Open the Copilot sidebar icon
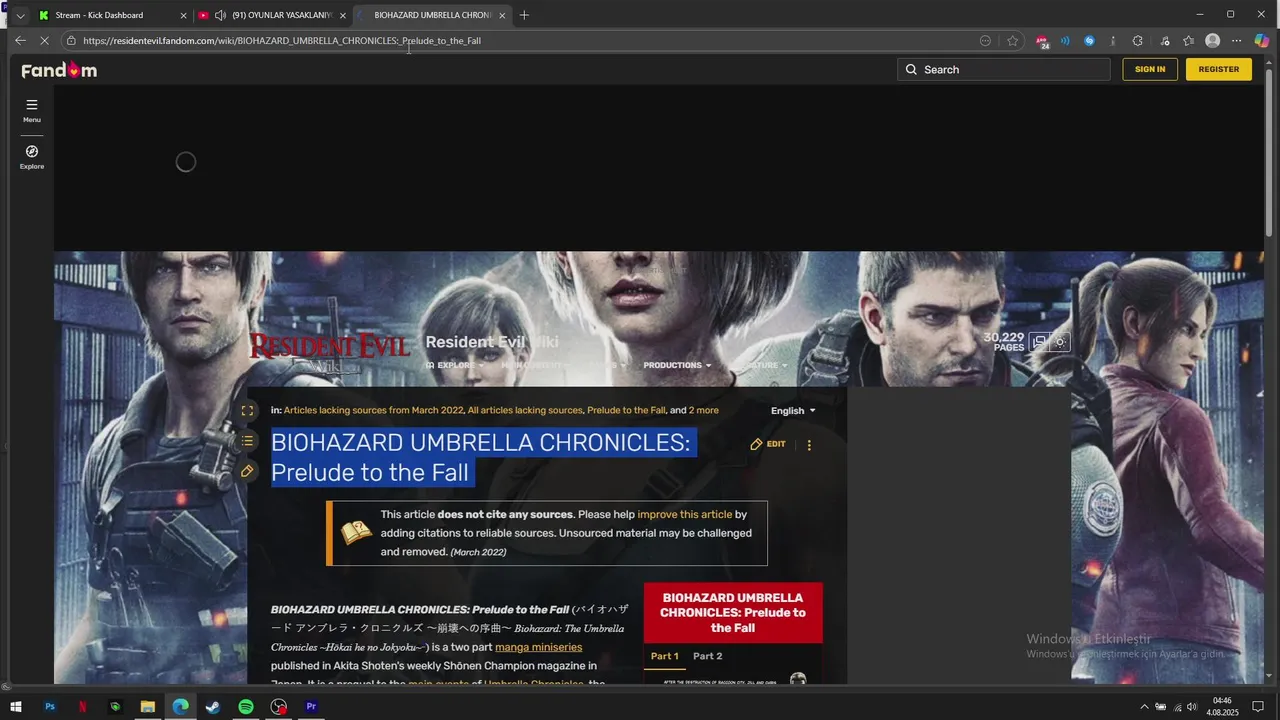Viewport: 1280px width, 720px height. click(1262, 41)
